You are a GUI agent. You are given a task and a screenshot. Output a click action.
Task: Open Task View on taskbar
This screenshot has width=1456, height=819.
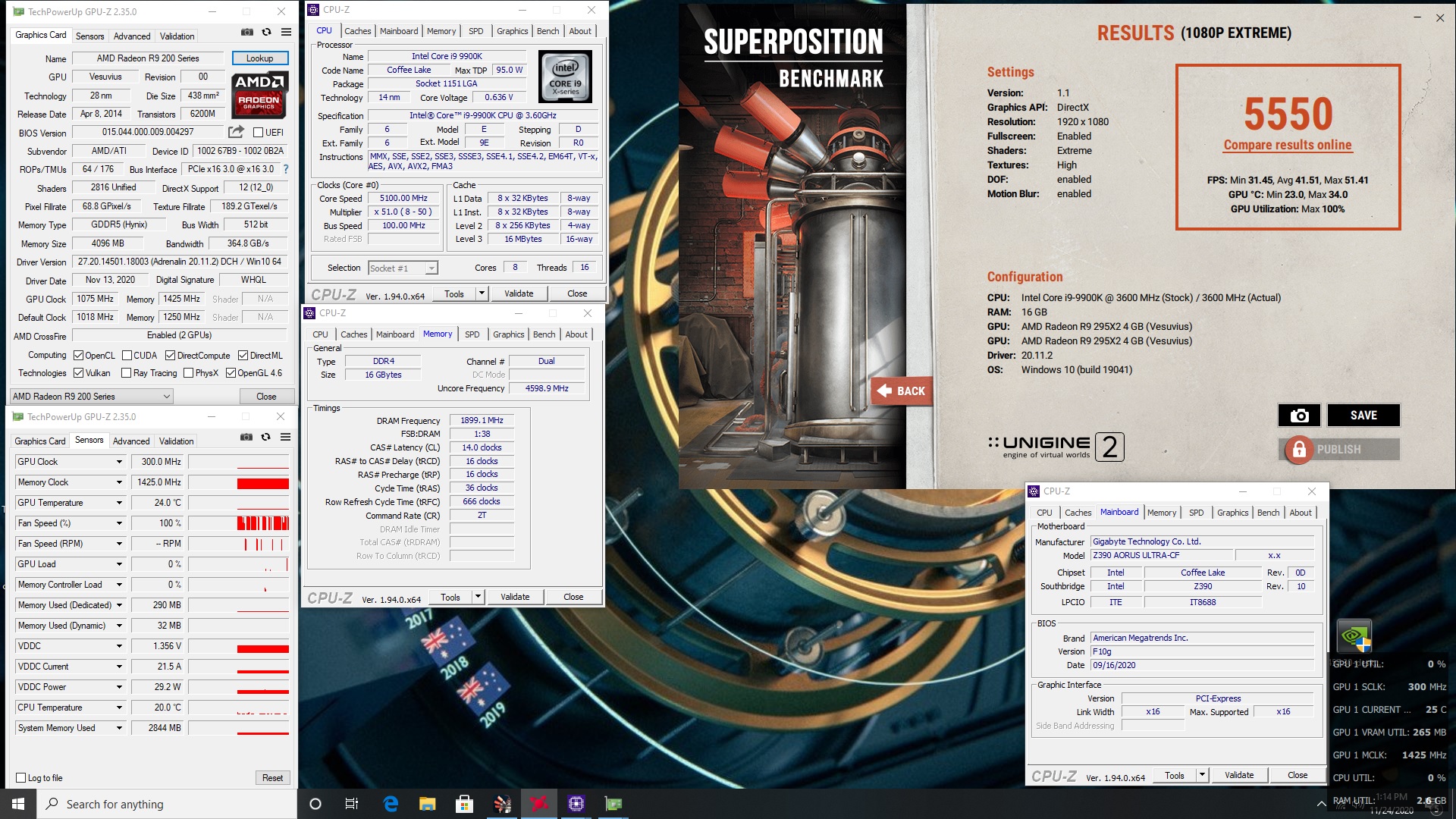pos(352,804)
